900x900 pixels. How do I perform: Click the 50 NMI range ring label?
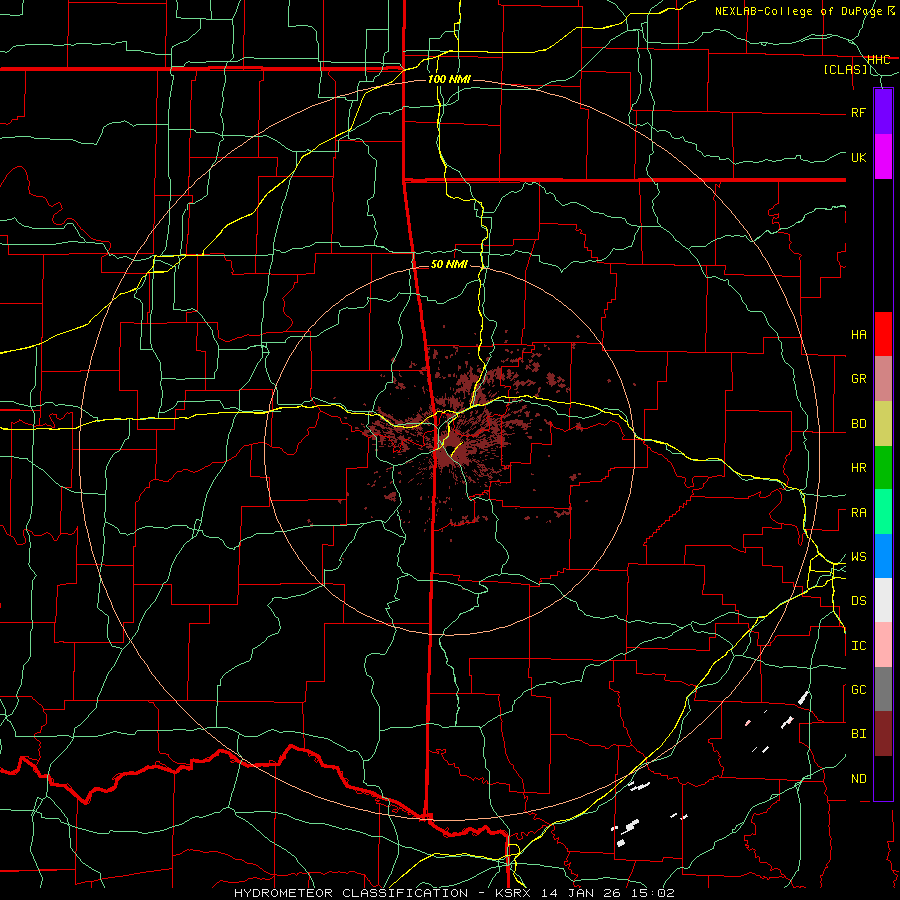tap(449, 264)
